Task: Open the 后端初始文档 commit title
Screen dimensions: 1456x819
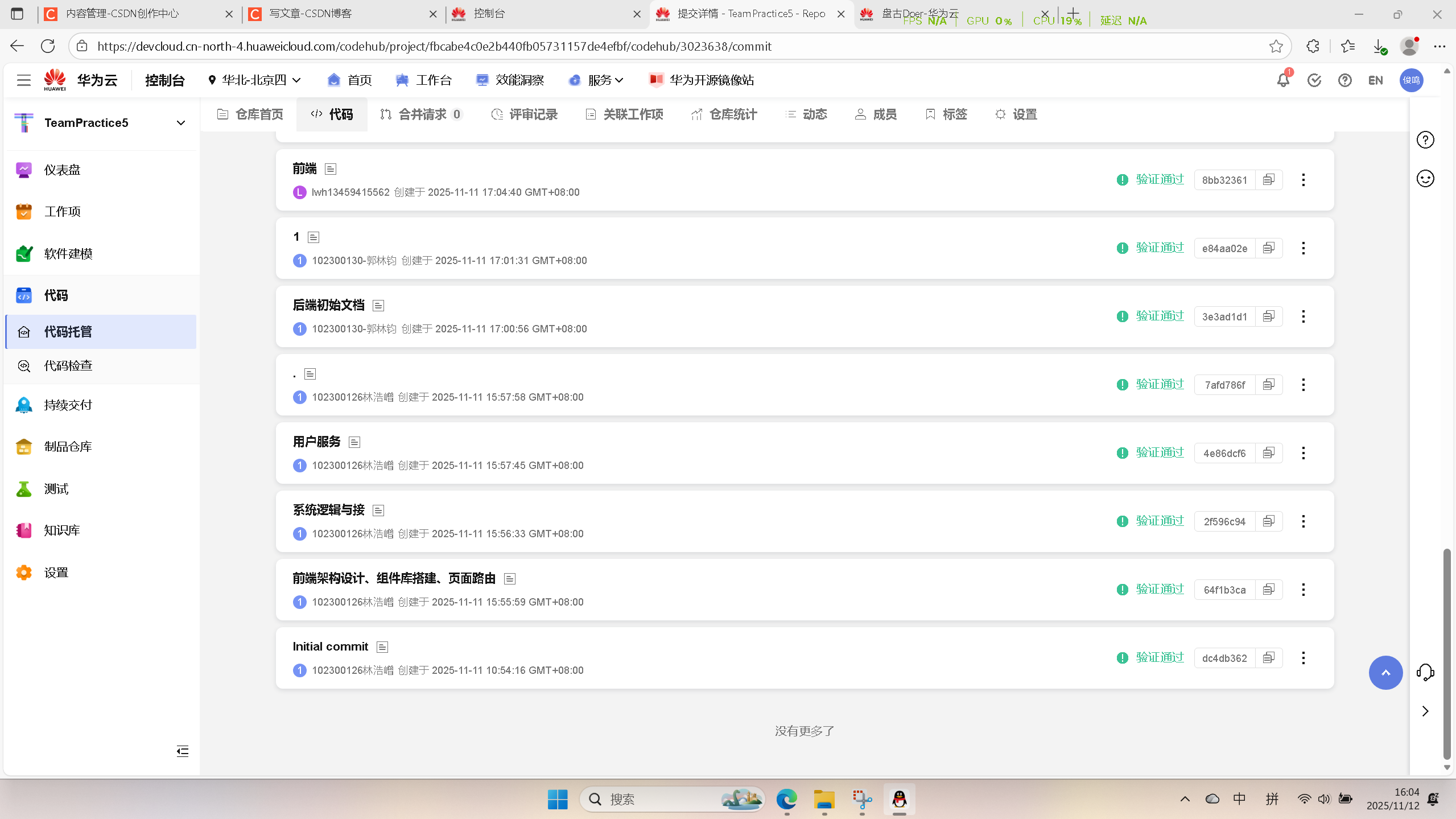Action: click(328, 305)
